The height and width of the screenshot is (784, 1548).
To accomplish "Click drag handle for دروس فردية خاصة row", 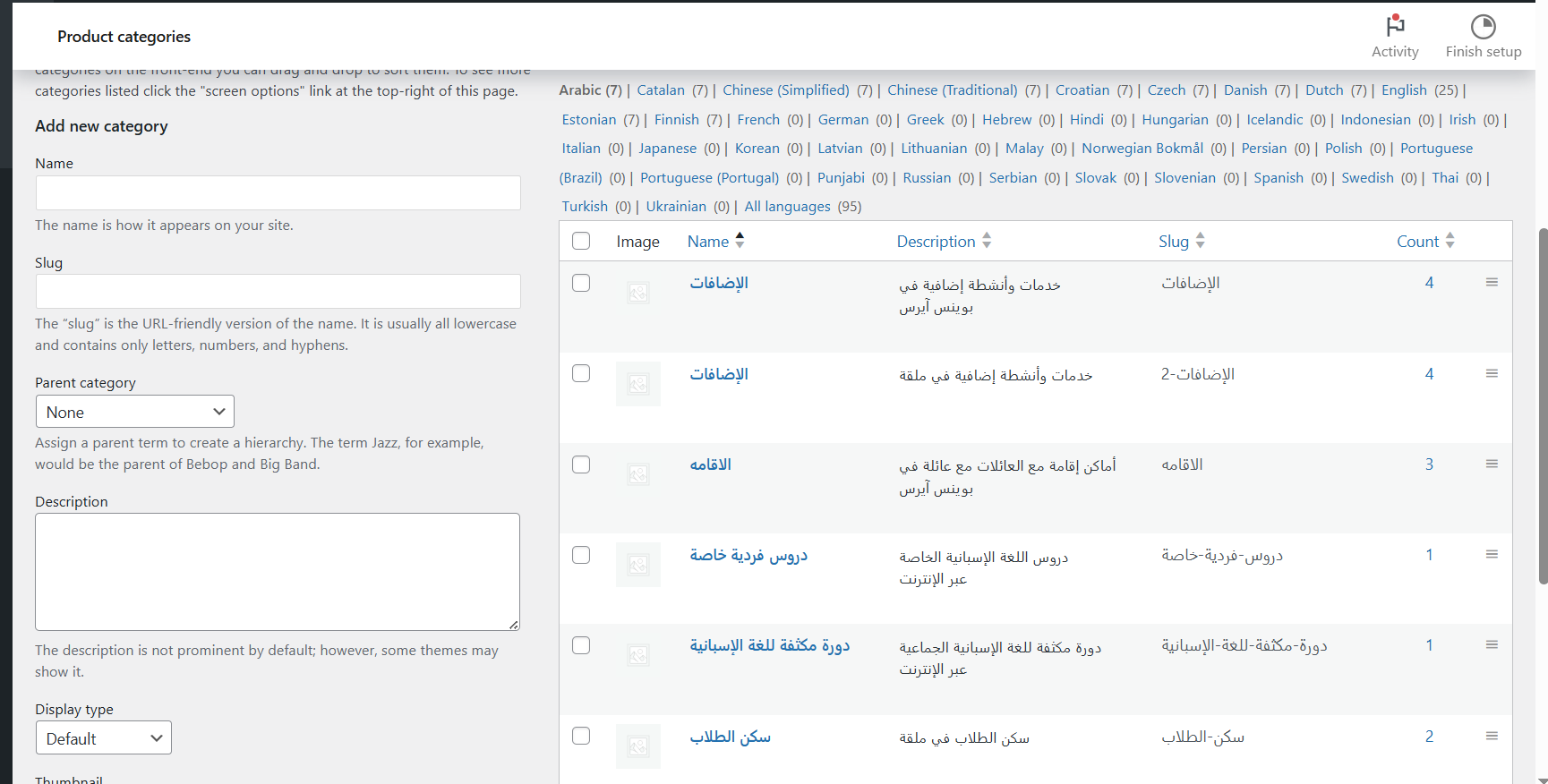I will coord(1492,555).
